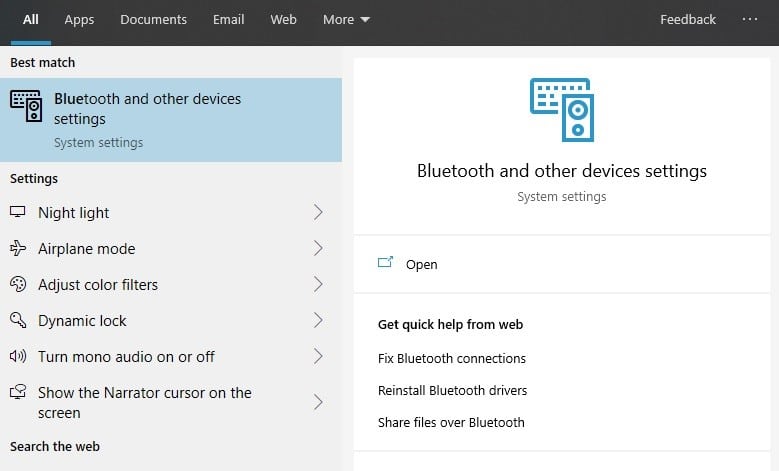
Task: Click the Feedback button
Action: (688, 20)
